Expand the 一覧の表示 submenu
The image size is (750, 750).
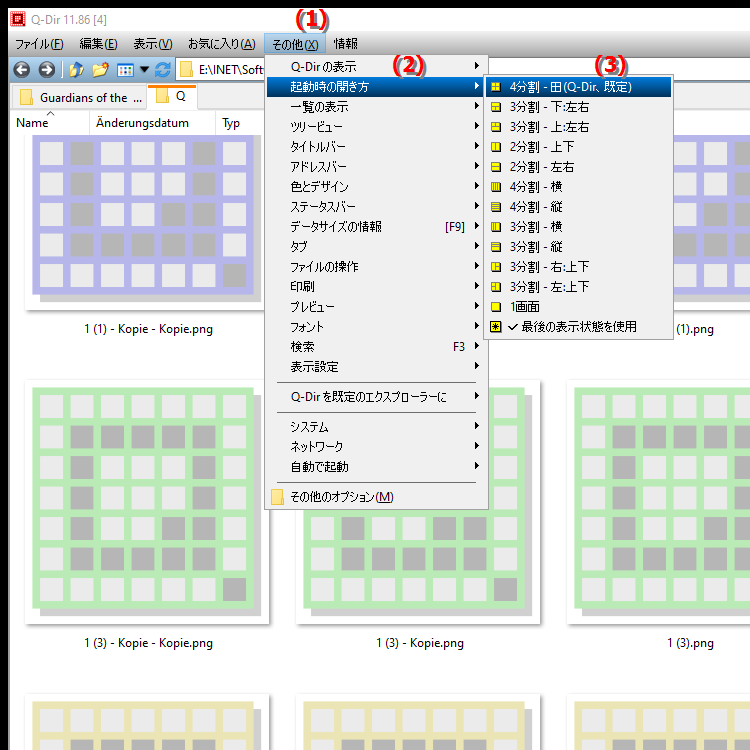pos(377,107)
